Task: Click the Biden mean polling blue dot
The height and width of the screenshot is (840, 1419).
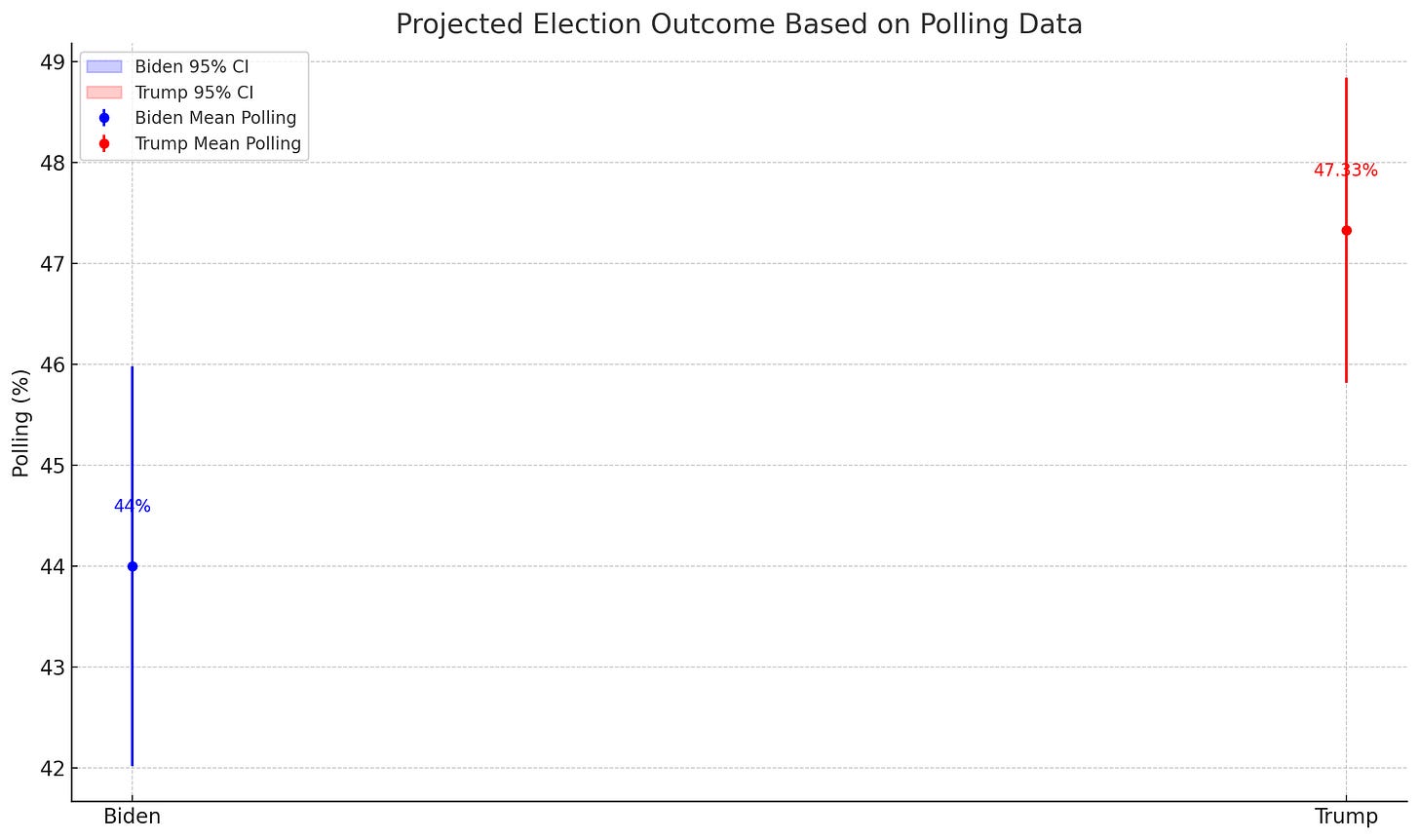Action: (x=133, y=566)
